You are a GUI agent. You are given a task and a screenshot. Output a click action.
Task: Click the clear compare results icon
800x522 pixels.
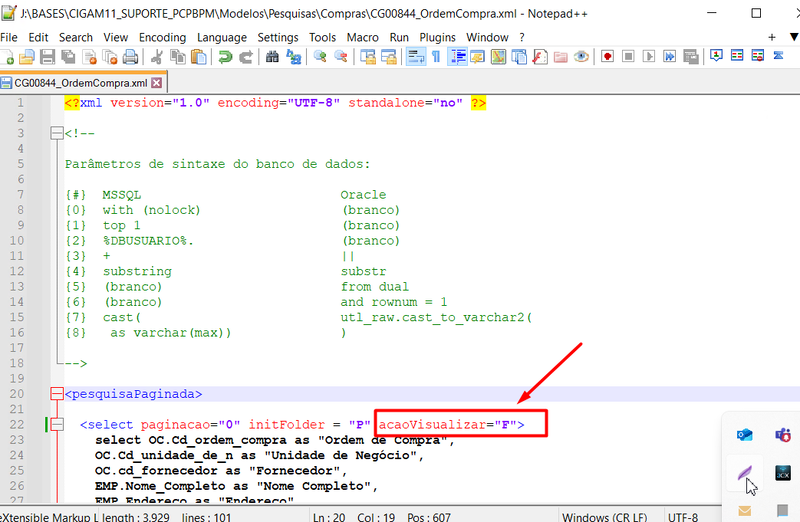coord(758,56)
